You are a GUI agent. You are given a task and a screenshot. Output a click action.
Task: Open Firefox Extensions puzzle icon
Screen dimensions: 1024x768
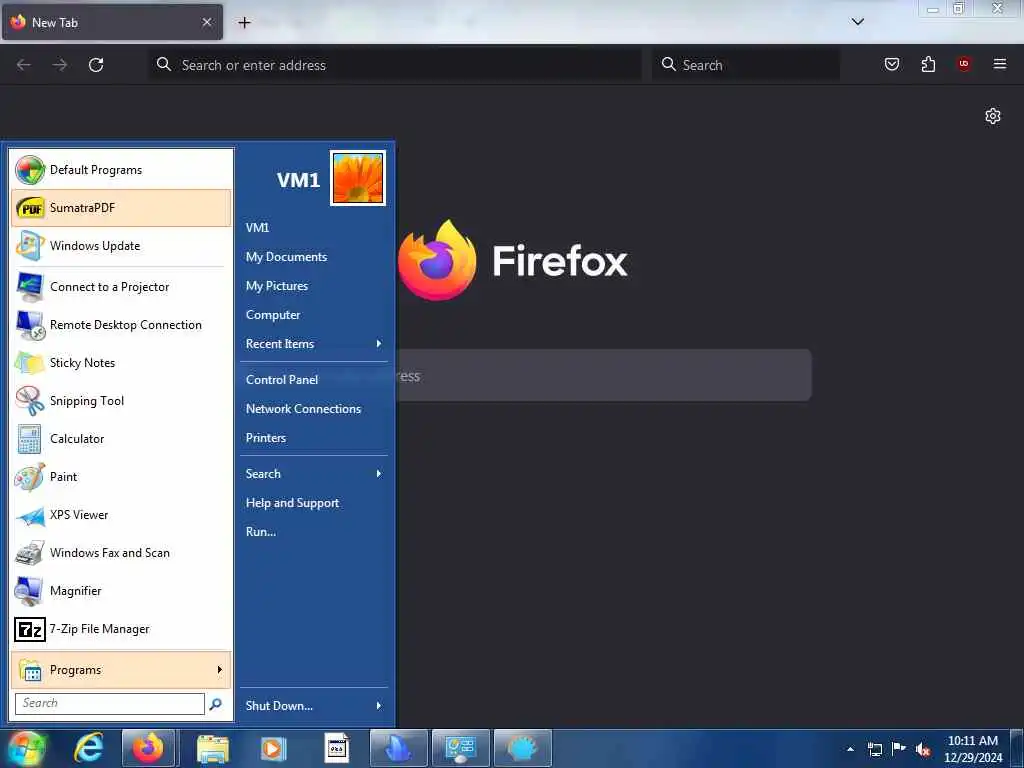click(928, 64)
